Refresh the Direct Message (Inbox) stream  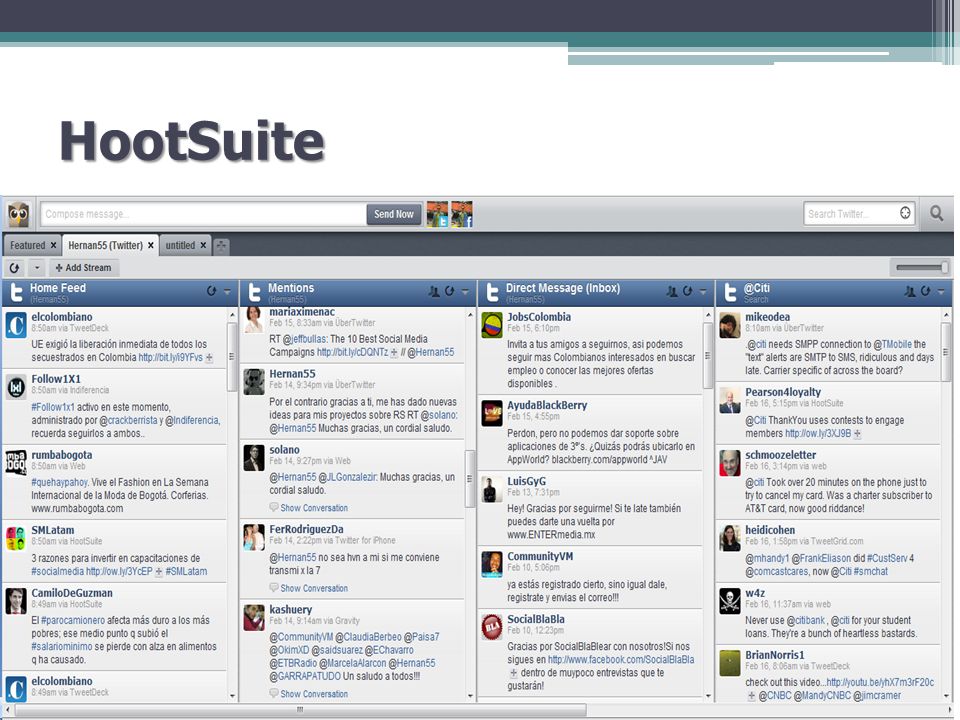pyautogui.click(x=688, y=291)
